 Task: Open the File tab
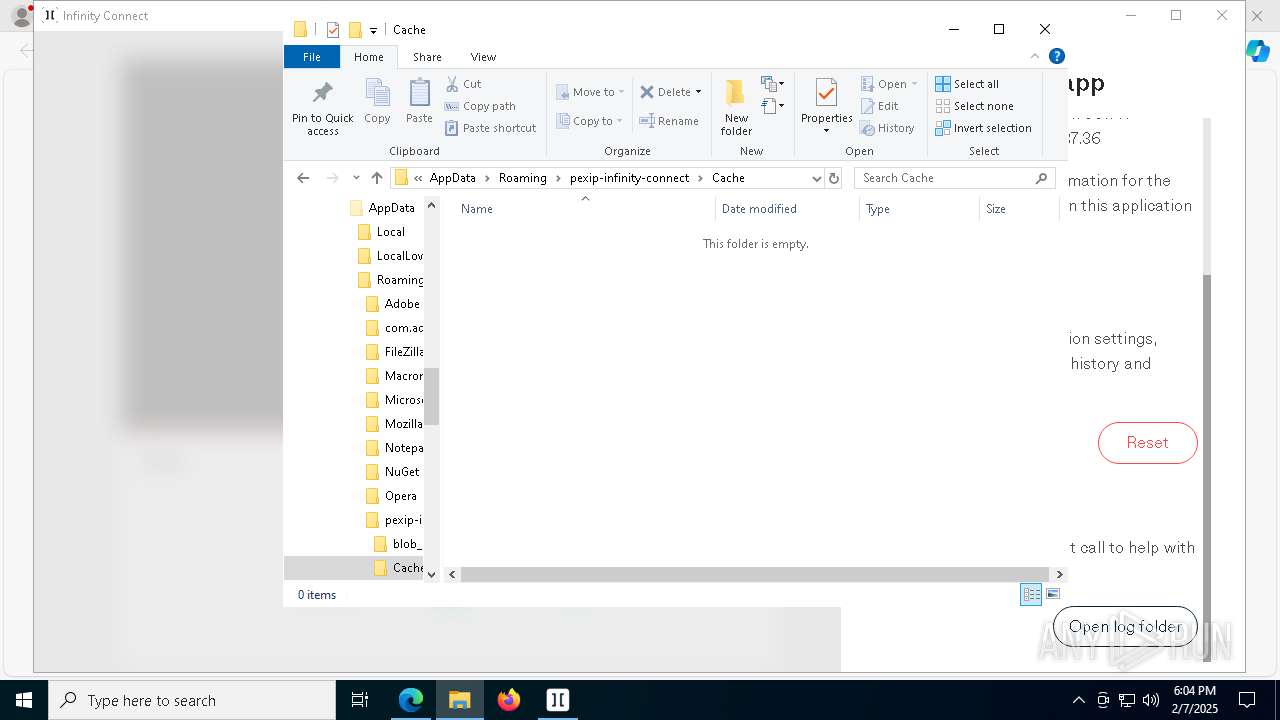tap(312, 57)
